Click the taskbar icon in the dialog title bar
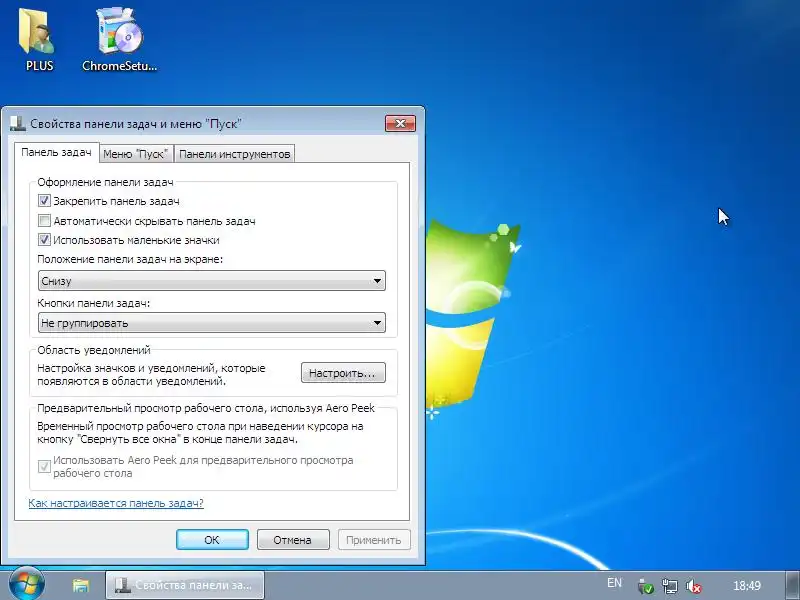Viewport: 800px width, 600px height. [x=18, y=123]
